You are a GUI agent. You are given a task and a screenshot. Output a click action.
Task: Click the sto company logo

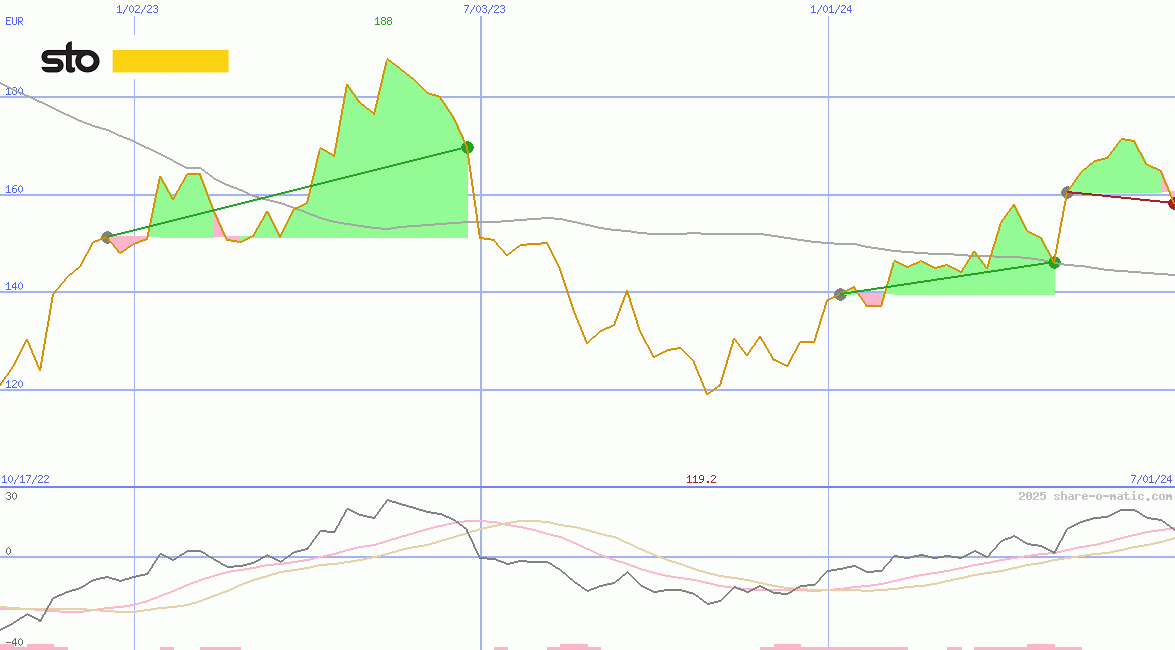(x=70, y=61)
